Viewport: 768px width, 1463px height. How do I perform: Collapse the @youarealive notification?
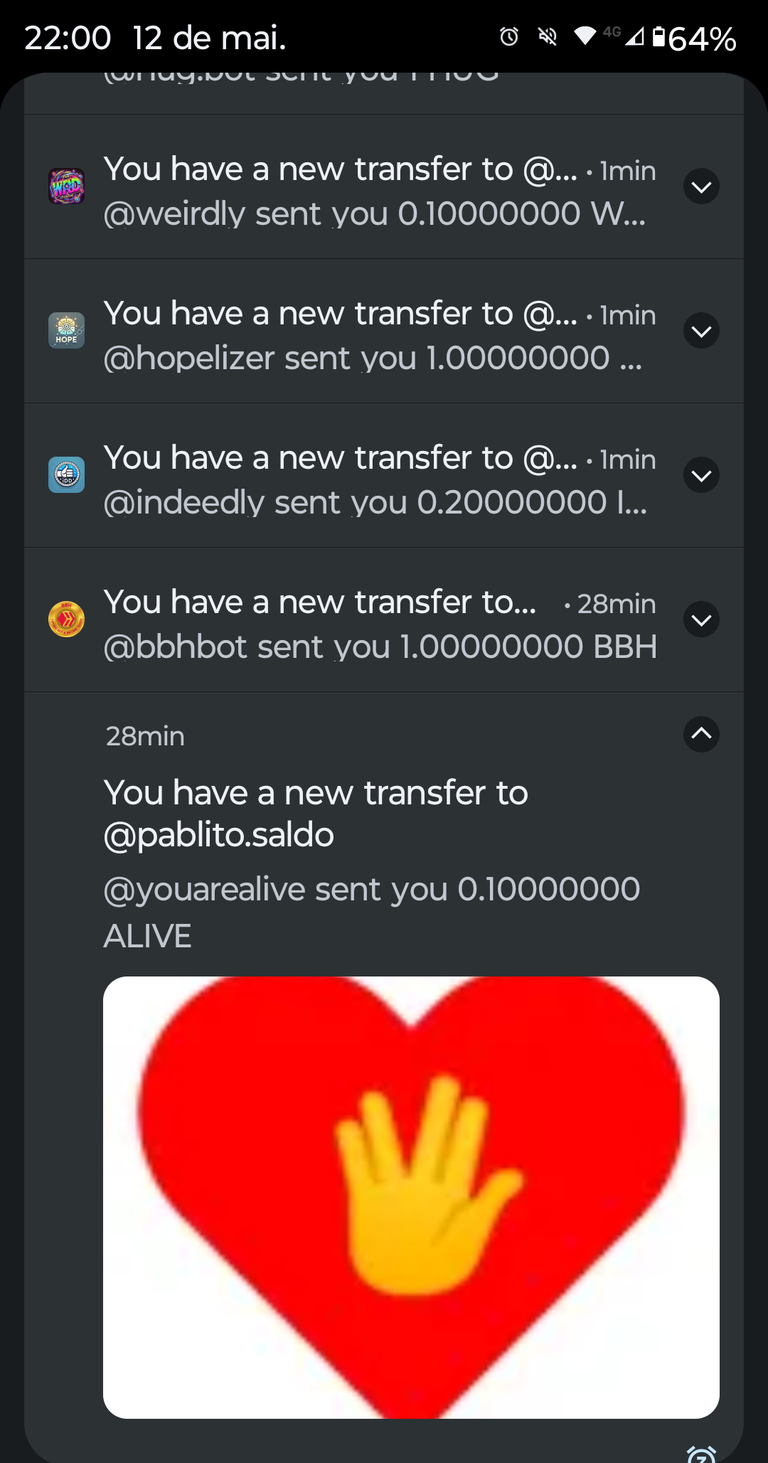point(702,734)
